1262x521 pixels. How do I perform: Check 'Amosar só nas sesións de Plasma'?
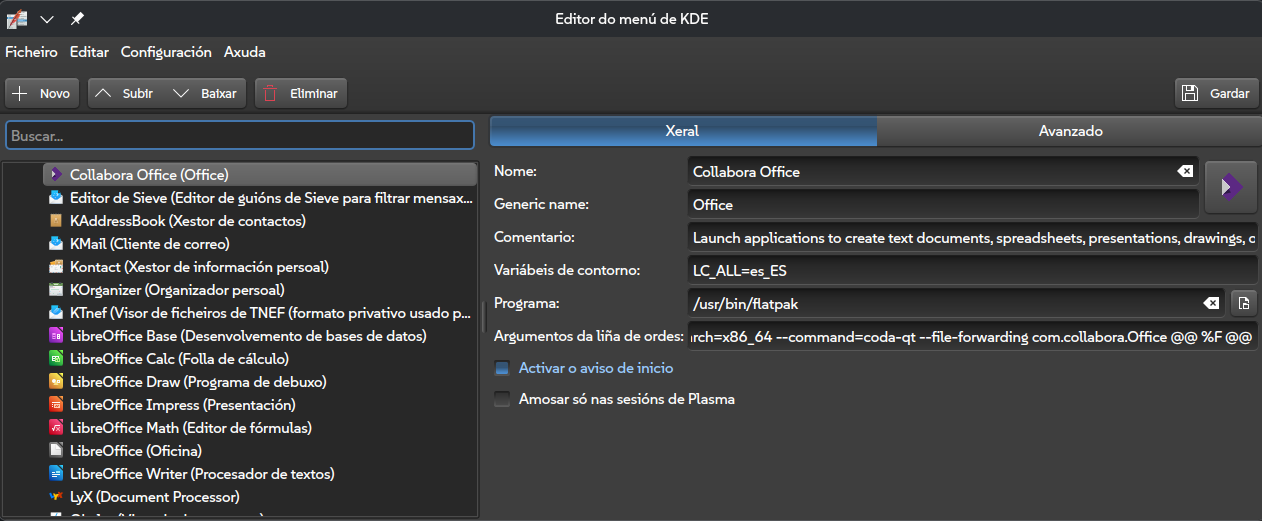pos(503,399)
